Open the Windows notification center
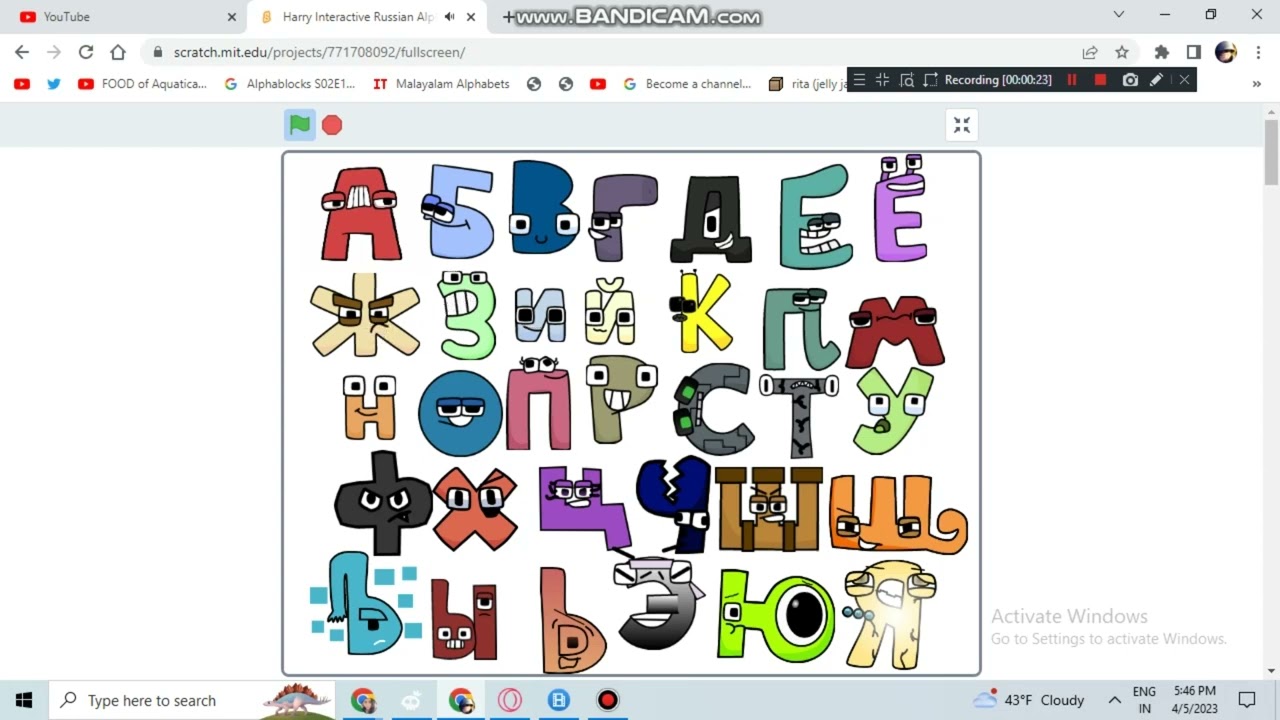The width and height of the screenshot is (1280, 720). coord(1247,700)
